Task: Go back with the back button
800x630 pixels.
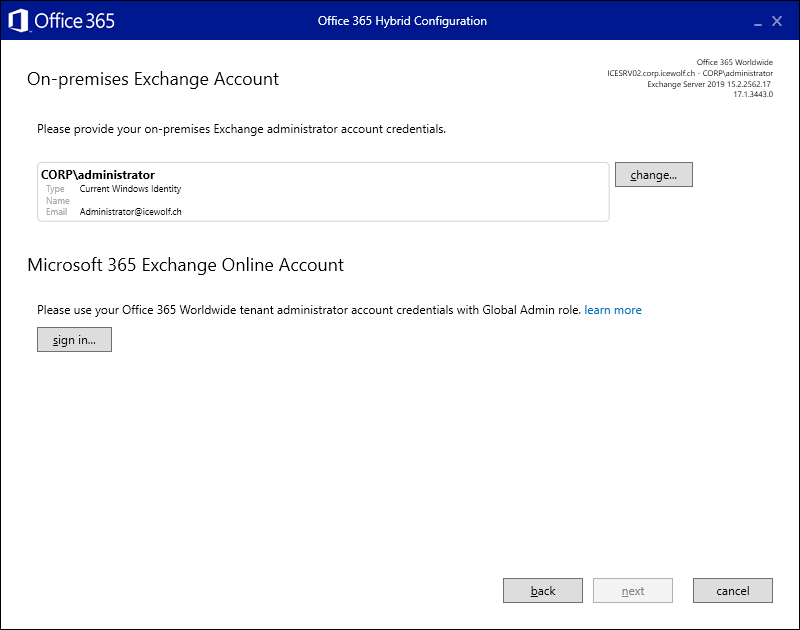Action: [543, 591]
